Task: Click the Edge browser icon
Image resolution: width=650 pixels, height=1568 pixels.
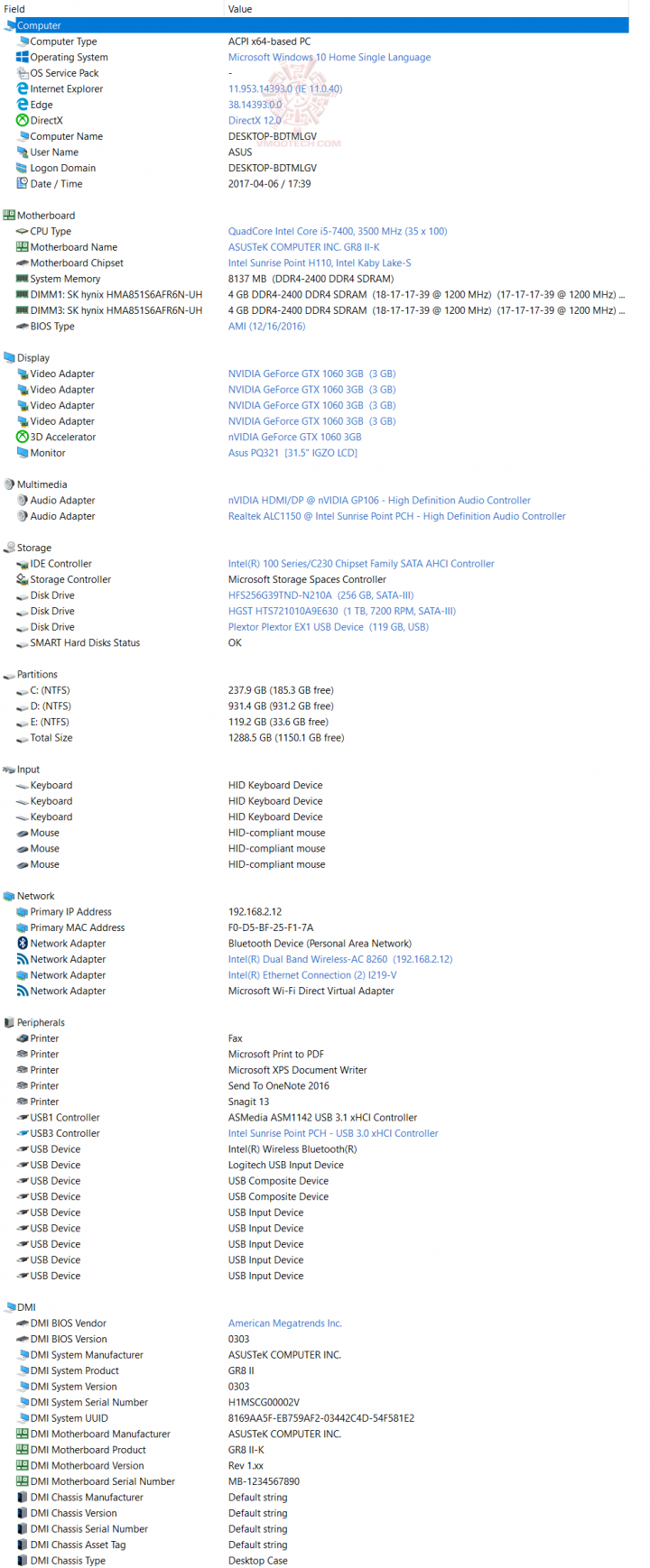Action: point(23,105)
